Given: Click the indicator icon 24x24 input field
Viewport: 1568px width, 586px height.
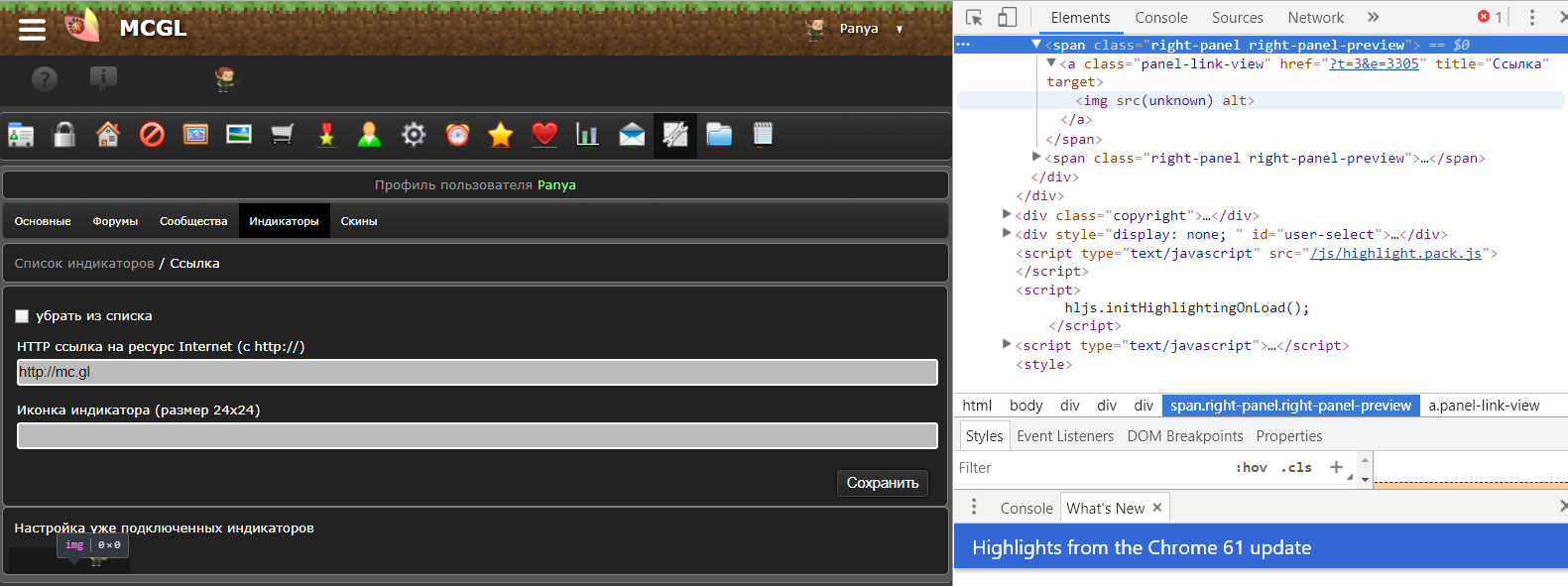Looking at the screenshot, I should click(x=477, y=435).
